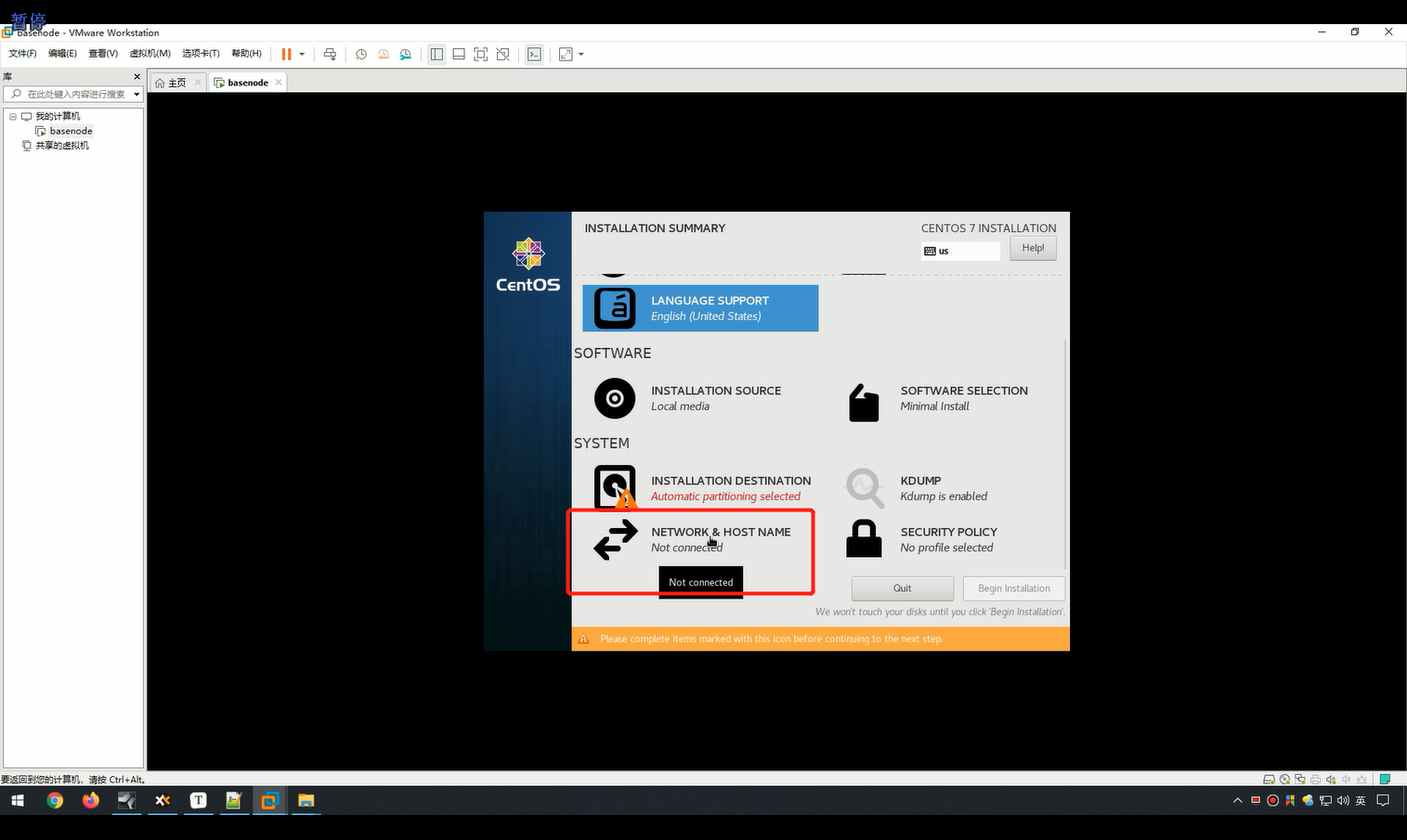The image size is (1407, 840).
Task: Close the basenode tab
Action: (x=279, y=83)
